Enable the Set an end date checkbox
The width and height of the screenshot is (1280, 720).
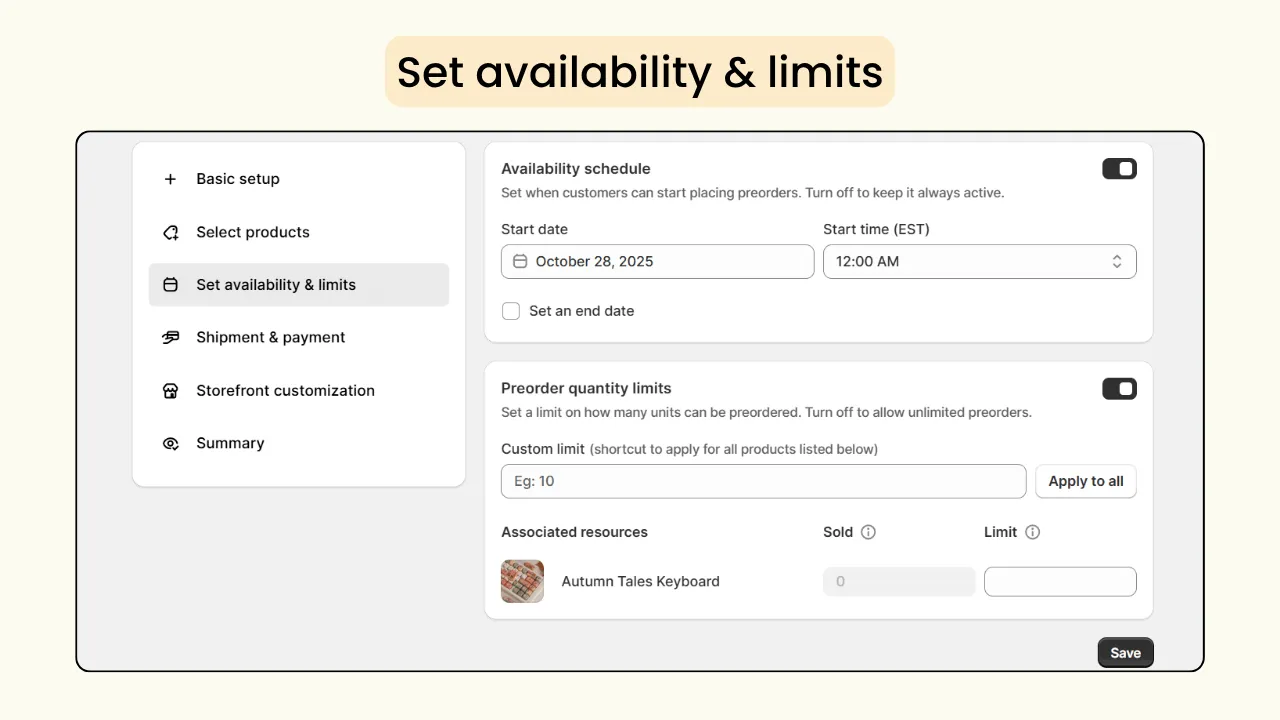511,311
